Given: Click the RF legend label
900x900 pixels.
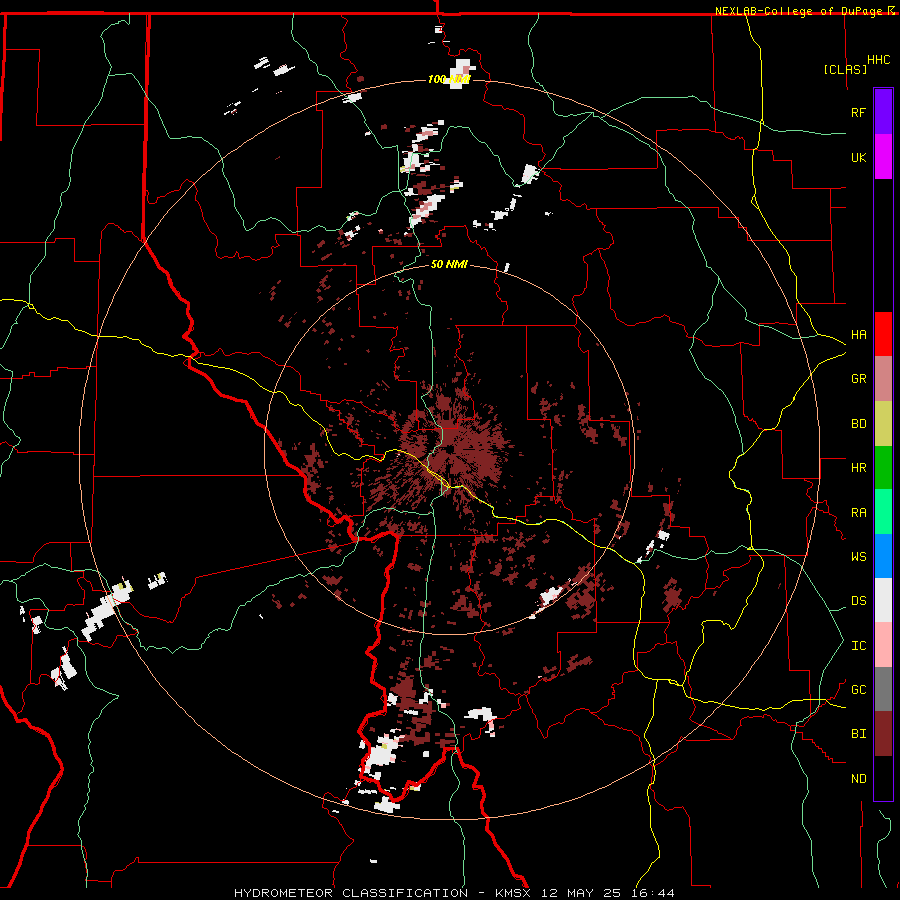Looking at the screenshot, I should click(858, 112).
